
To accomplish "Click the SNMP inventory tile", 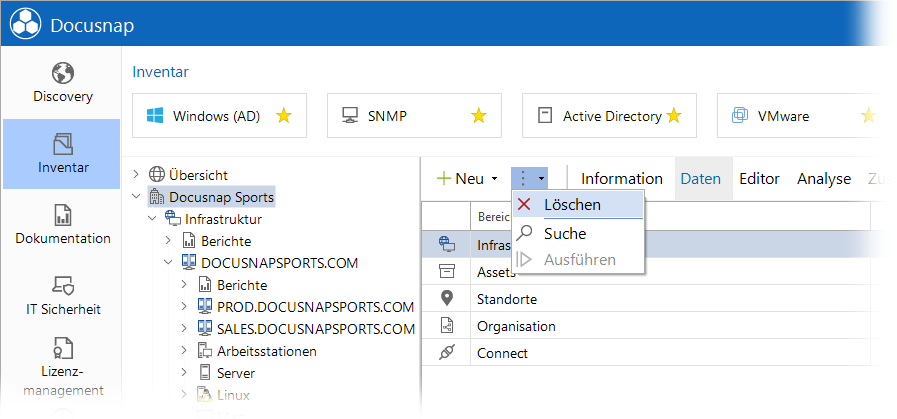I will point(414,116).
